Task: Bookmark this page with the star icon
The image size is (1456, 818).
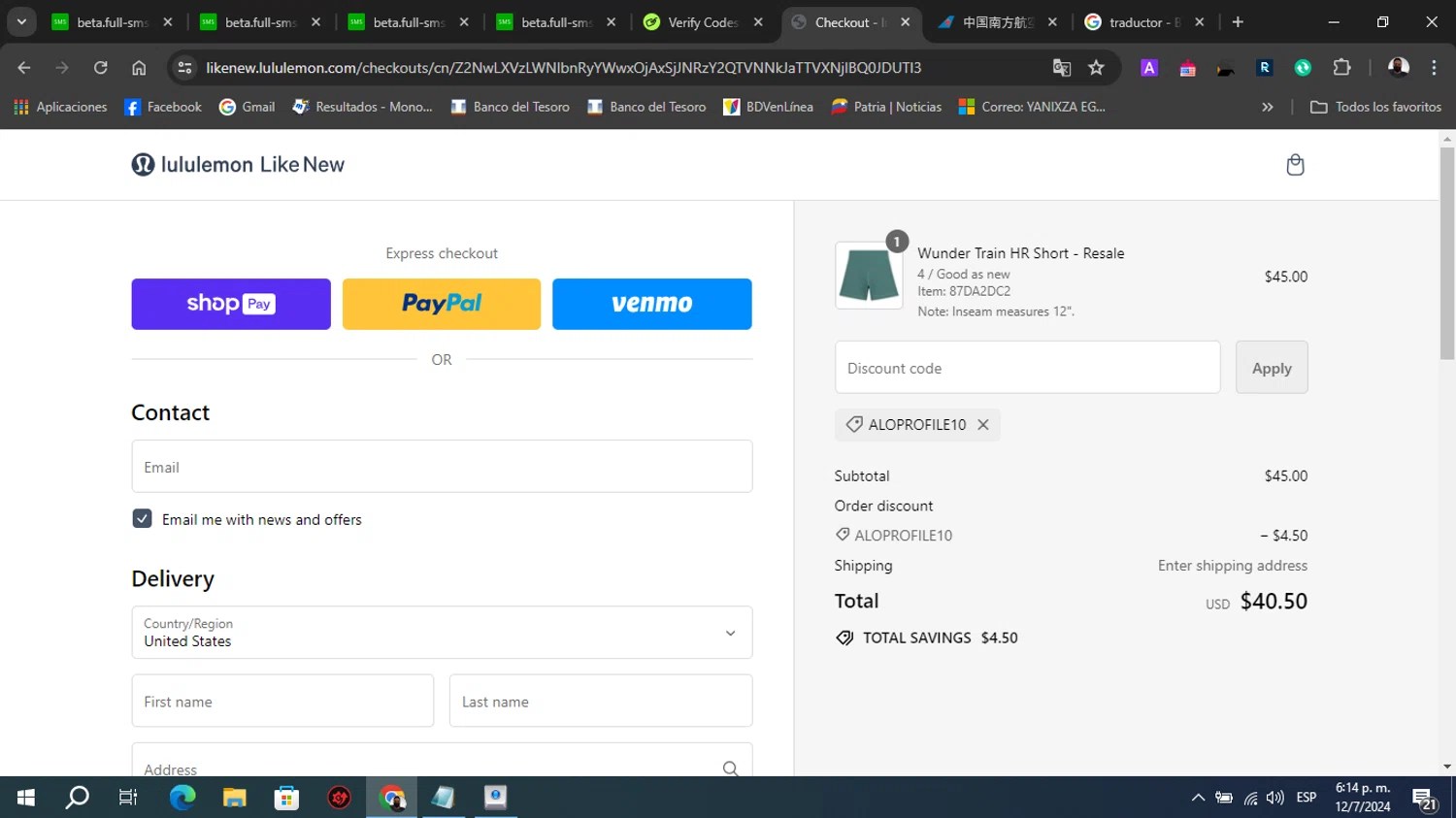Action: tap(1096, 67)
